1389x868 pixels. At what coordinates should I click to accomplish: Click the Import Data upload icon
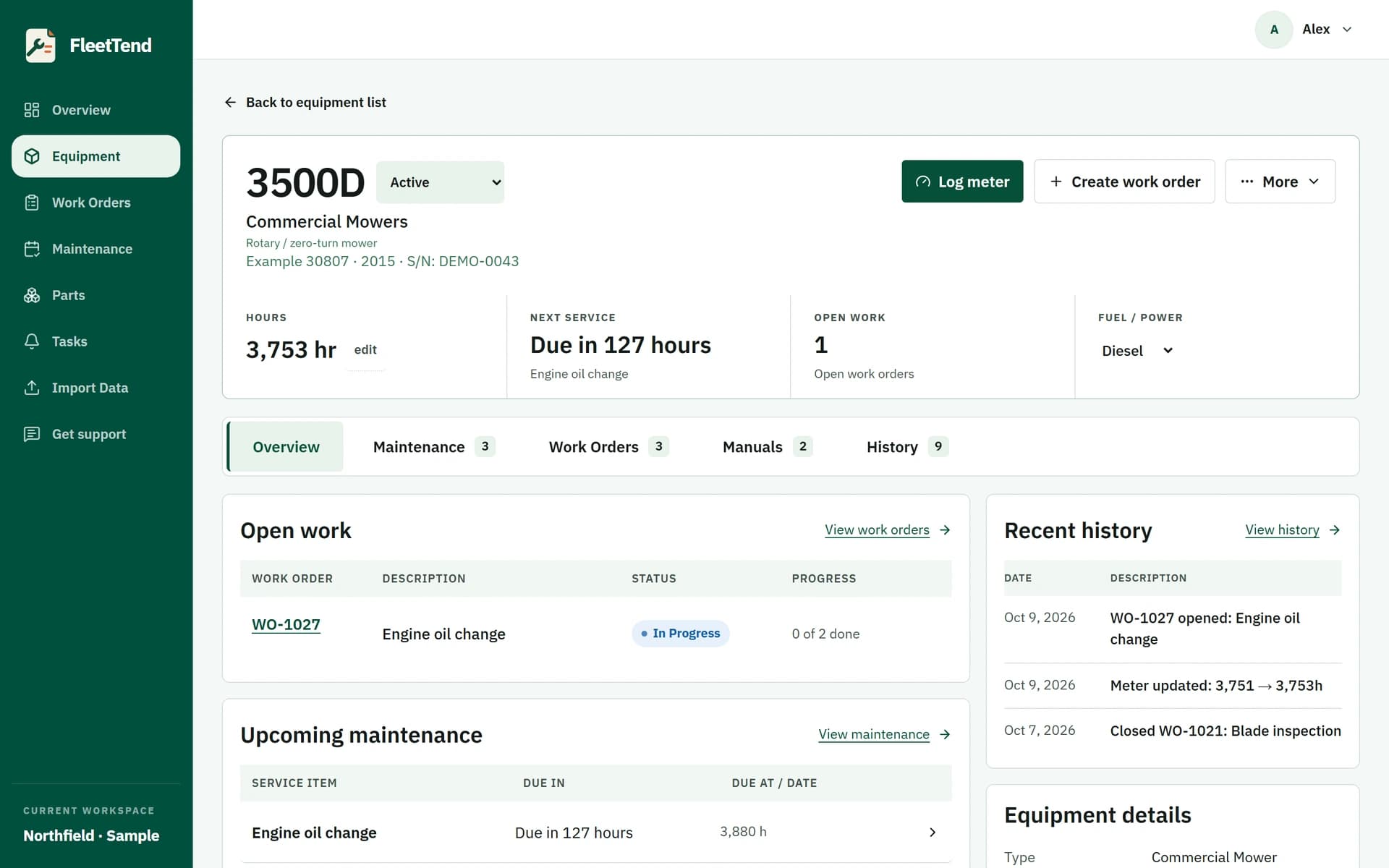pyautogui.click(x=32, y=388)
